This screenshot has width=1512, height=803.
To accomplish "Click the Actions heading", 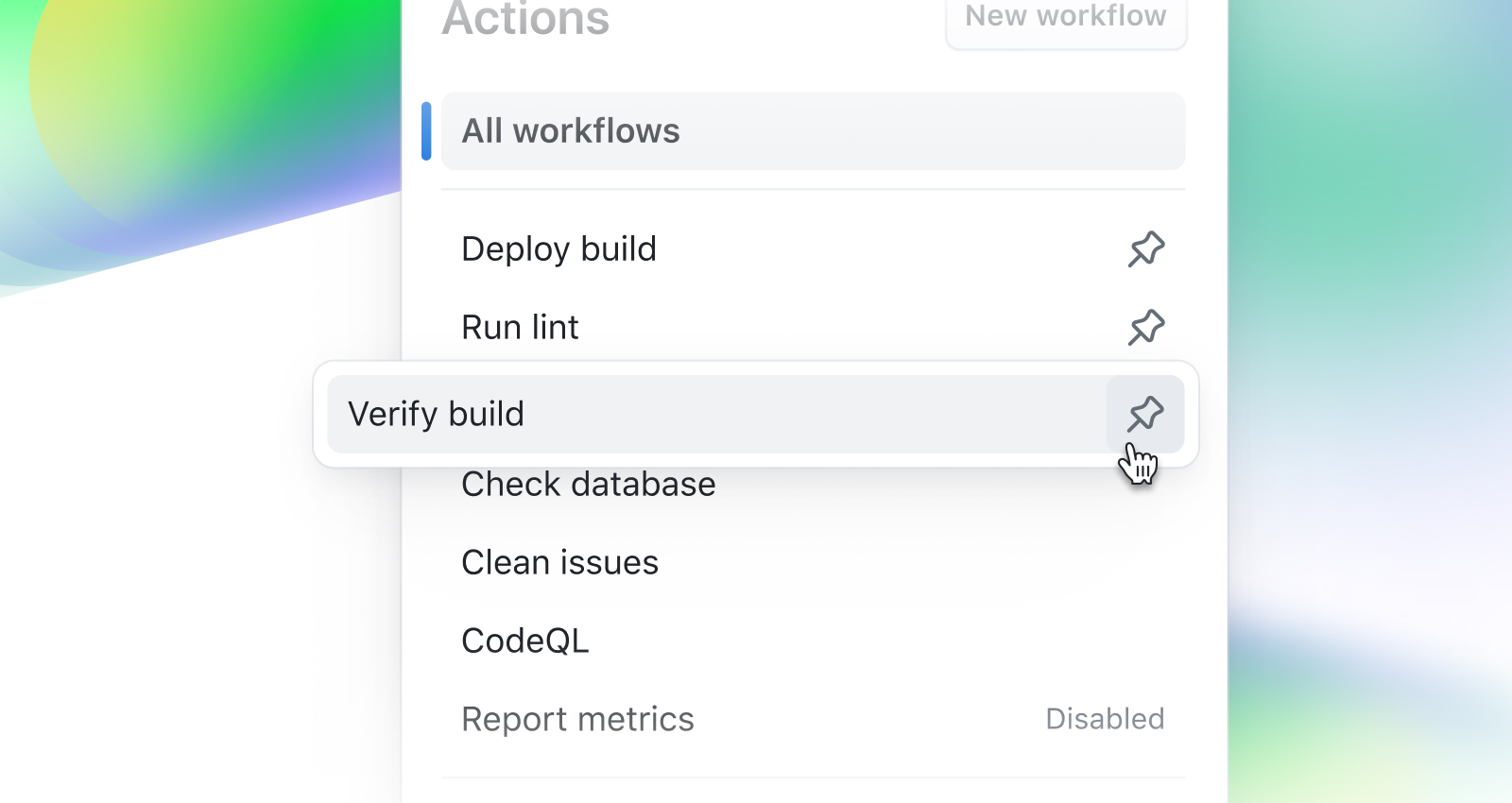I will pos(525,19).
